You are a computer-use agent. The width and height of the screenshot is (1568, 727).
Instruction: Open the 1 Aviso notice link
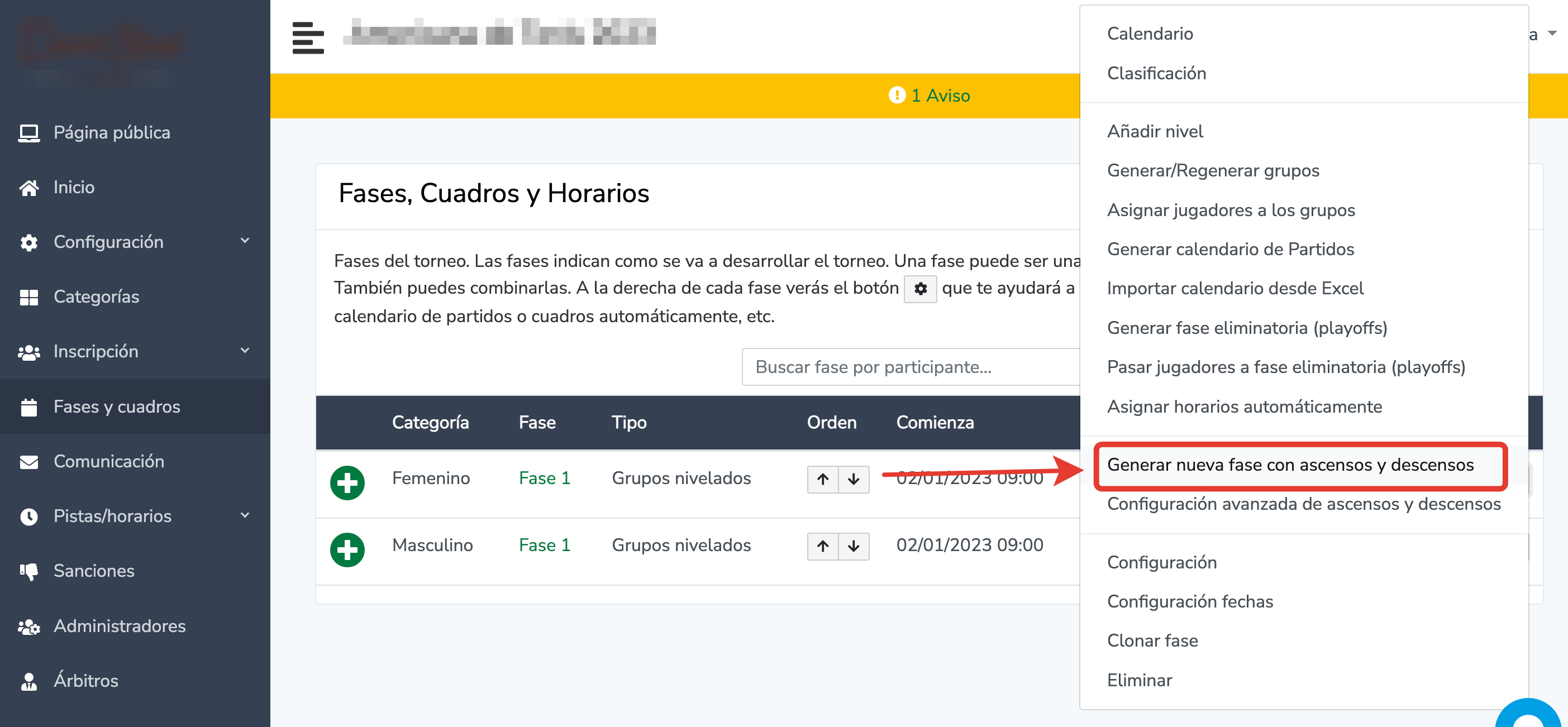click(941, 95)
